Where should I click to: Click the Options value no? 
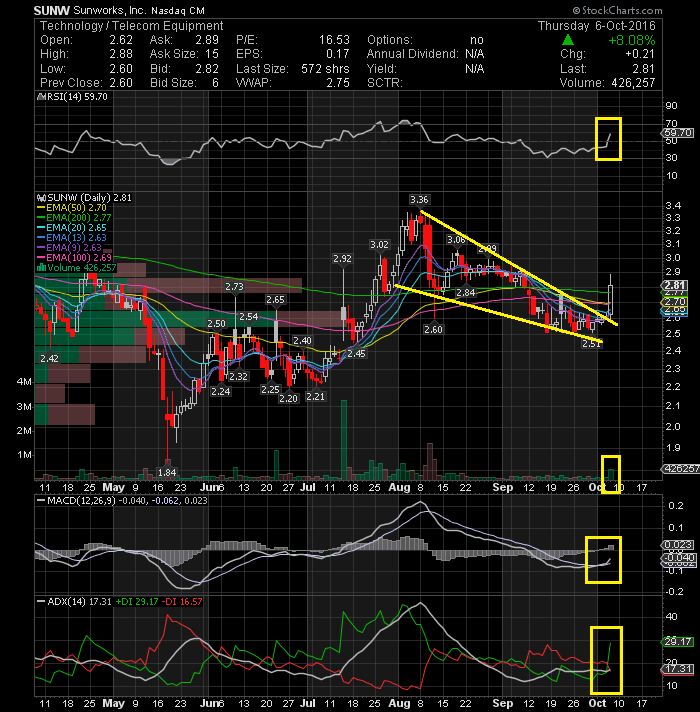coord(477,40)
